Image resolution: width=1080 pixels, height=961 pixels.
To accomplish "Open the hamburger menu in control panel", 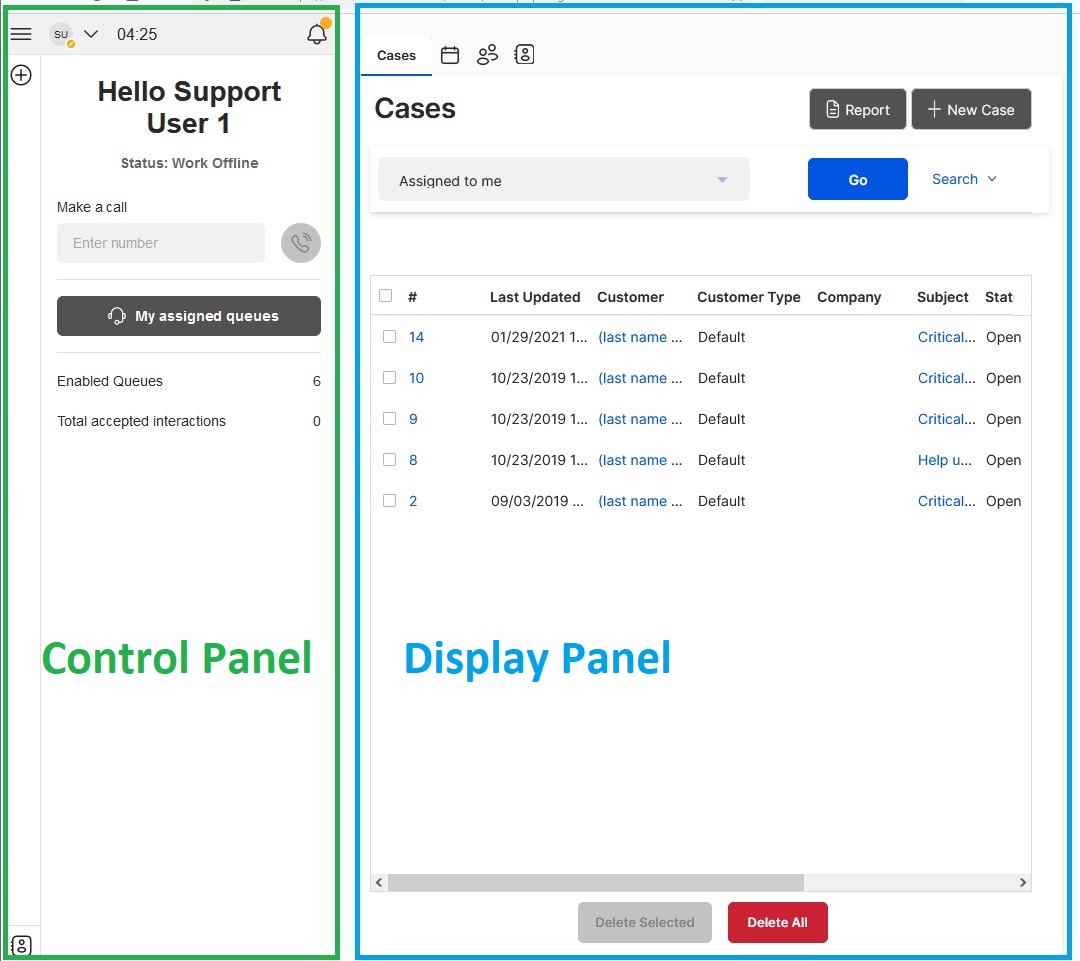I will click(21, 34).
